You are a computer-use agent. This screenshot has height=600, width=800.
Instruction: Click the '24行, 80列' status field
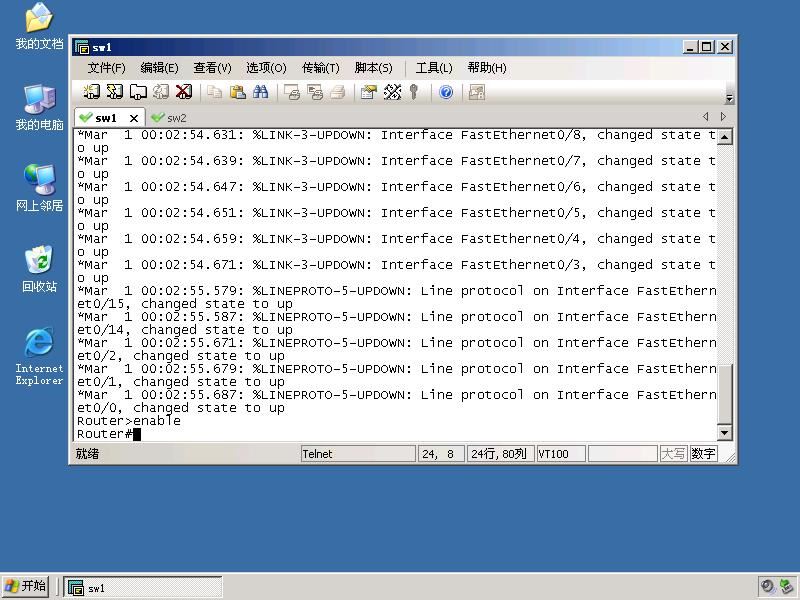501,454
